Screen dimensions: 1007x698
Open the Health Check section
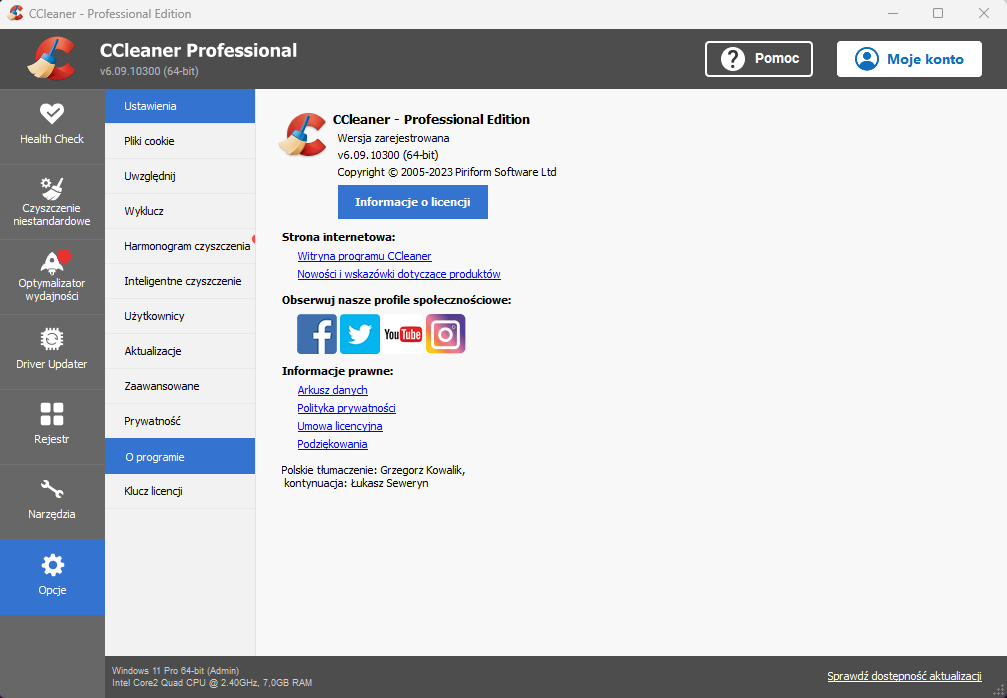pyautogui.click(x=52, y=126)
